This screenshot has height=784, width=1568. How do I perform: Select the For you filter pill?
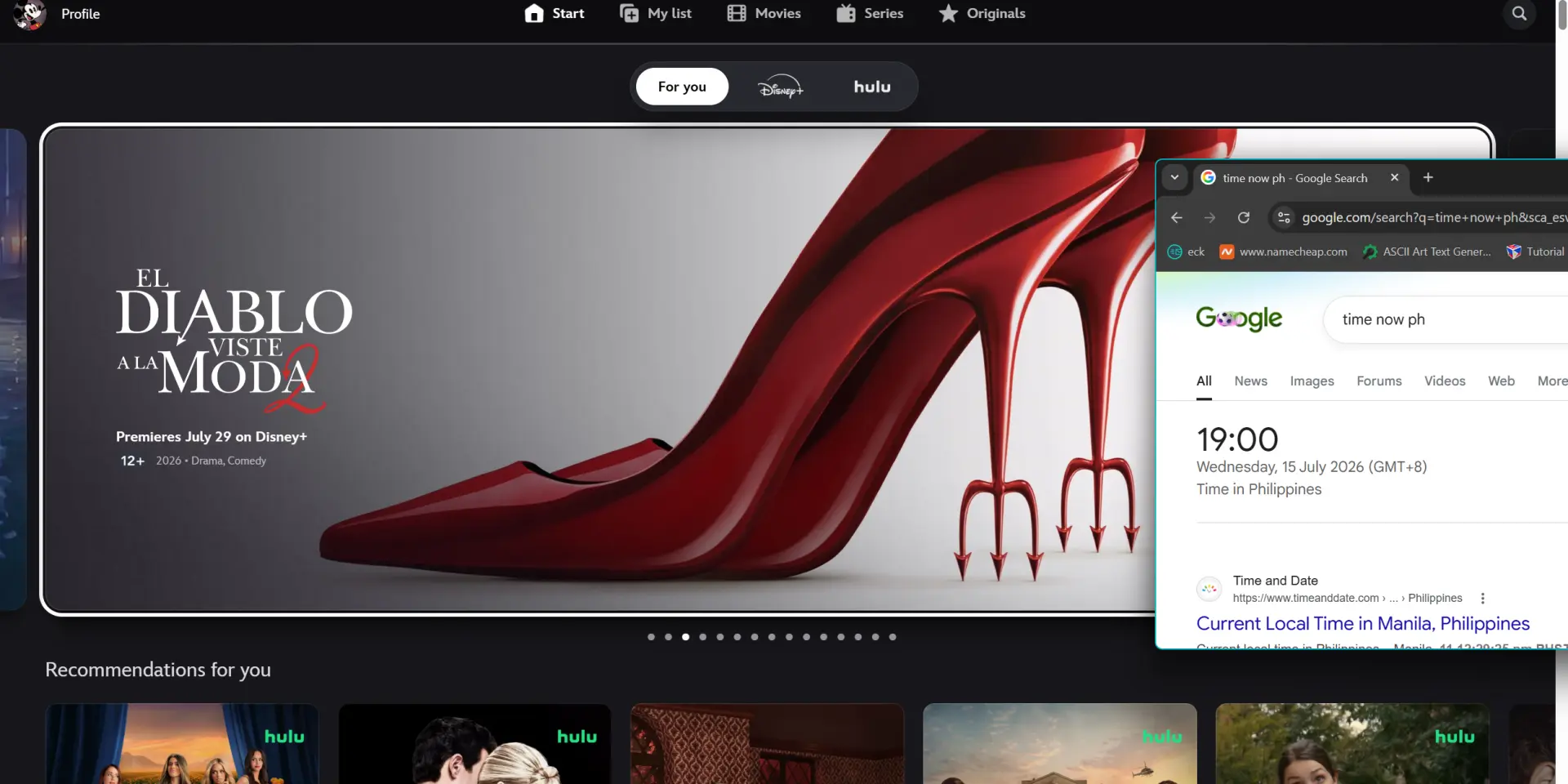pyautogui.click(x=682, y=87)
